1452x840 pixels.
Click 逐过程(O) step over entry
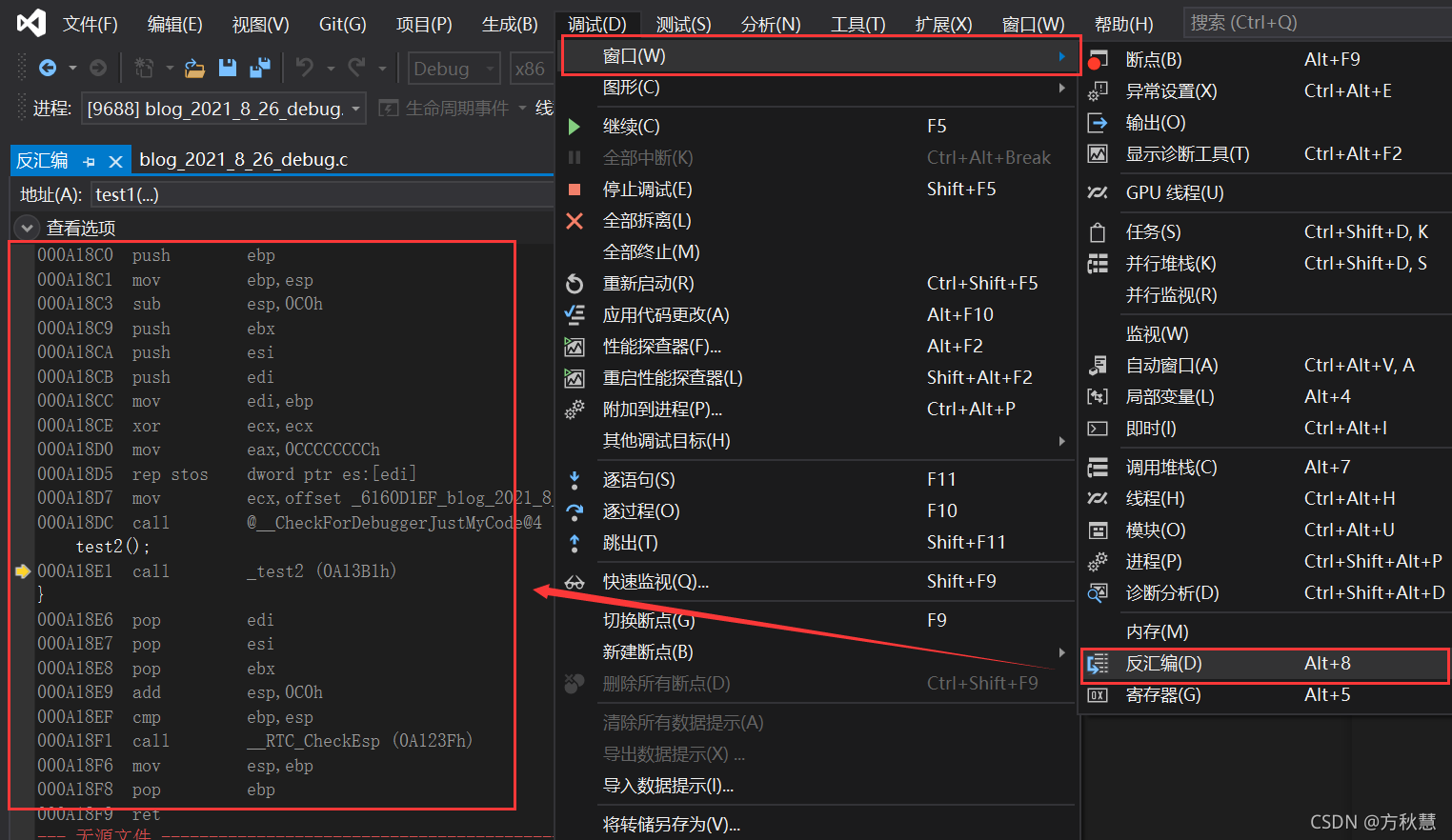[817, 510]
